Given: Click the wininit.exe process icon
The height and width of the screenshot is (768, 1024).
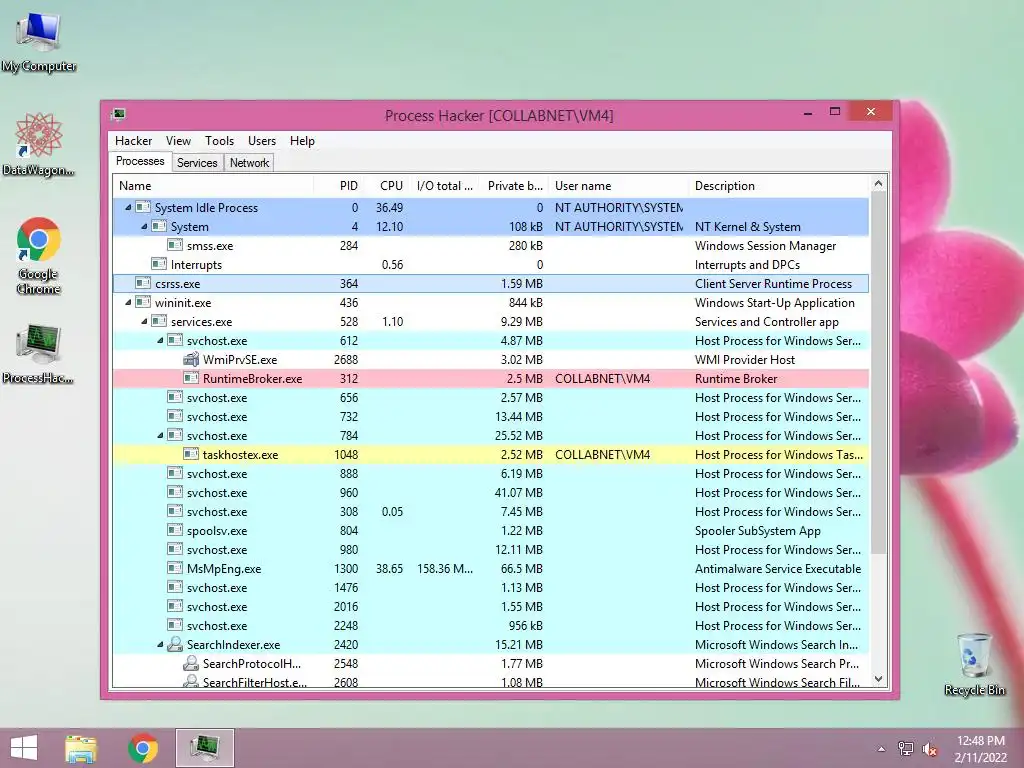Looking at the screenshot, I should point(143,302).
